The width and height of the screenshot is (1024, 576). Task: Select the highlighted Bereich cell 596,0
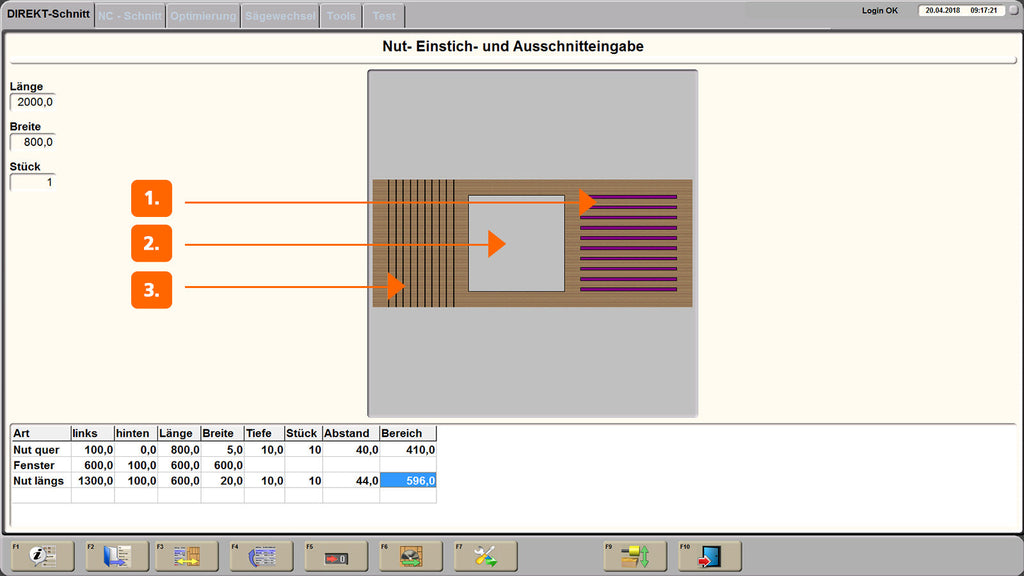pyautogui.click(x=408, y=481)
